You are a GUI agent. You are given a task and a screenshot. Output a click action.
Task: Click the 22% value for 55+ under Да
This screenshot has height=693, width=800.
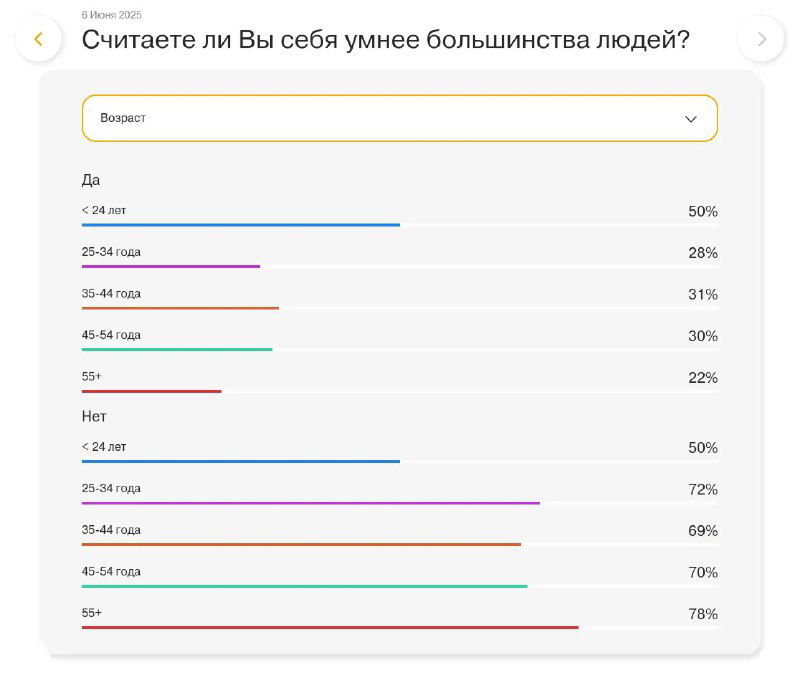704,379
